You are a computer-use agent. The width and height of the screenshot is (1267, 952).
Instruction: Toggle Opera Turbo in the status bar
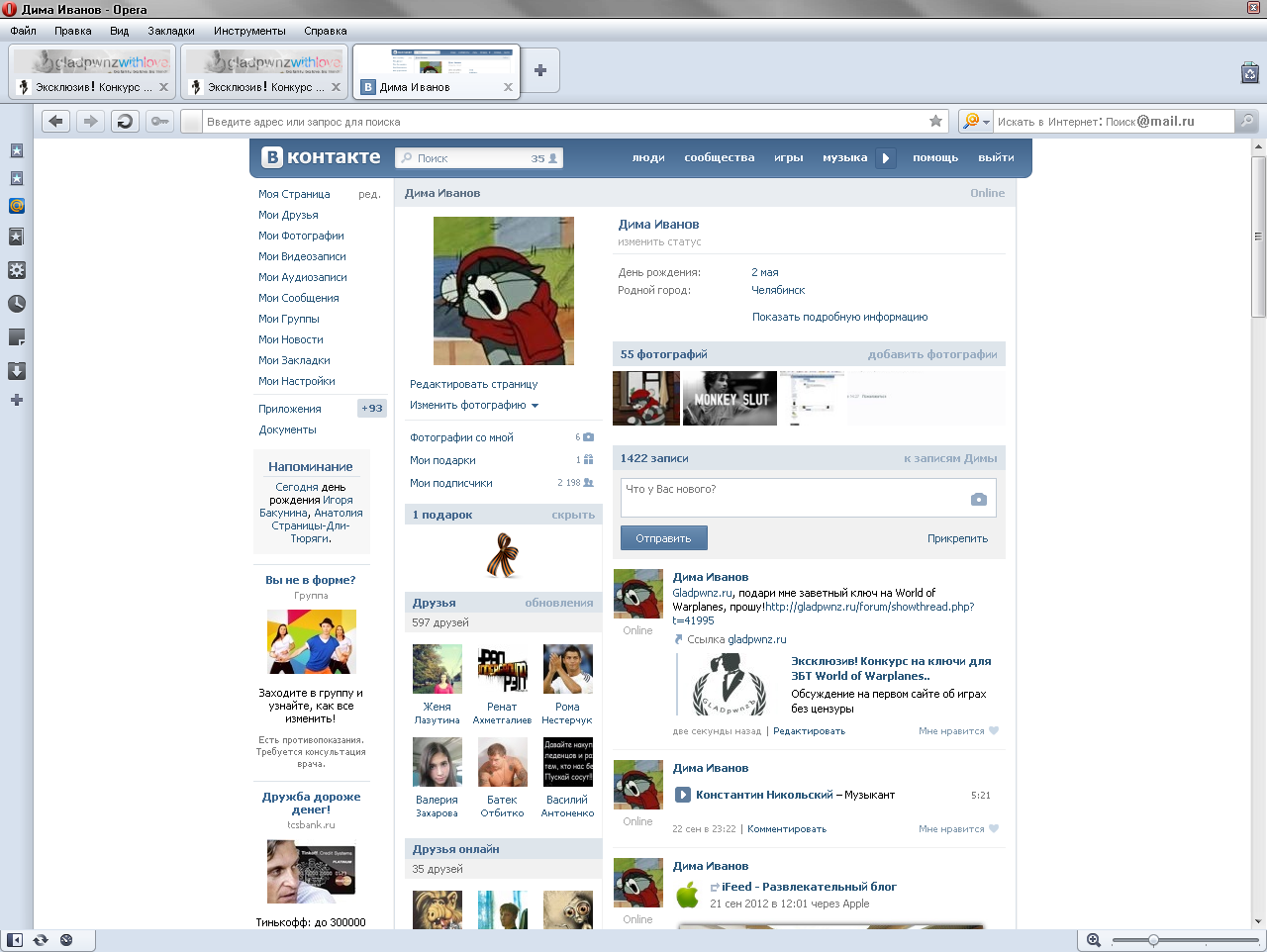coord(66,939)
